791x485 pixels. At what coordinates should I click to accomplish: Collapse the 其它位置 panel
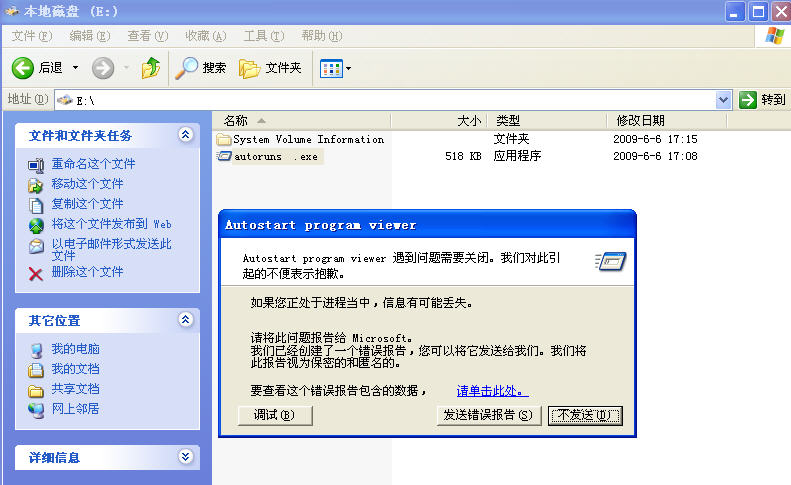[x=186, y=319]
